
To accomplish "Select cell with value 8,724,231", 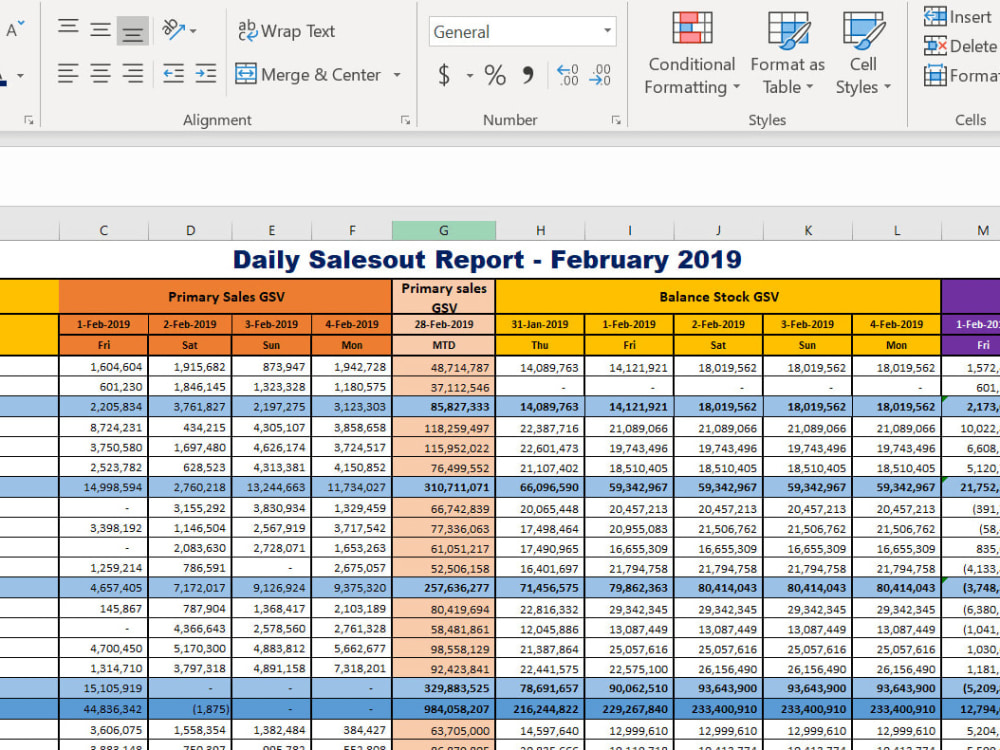I will pos(103,427).
